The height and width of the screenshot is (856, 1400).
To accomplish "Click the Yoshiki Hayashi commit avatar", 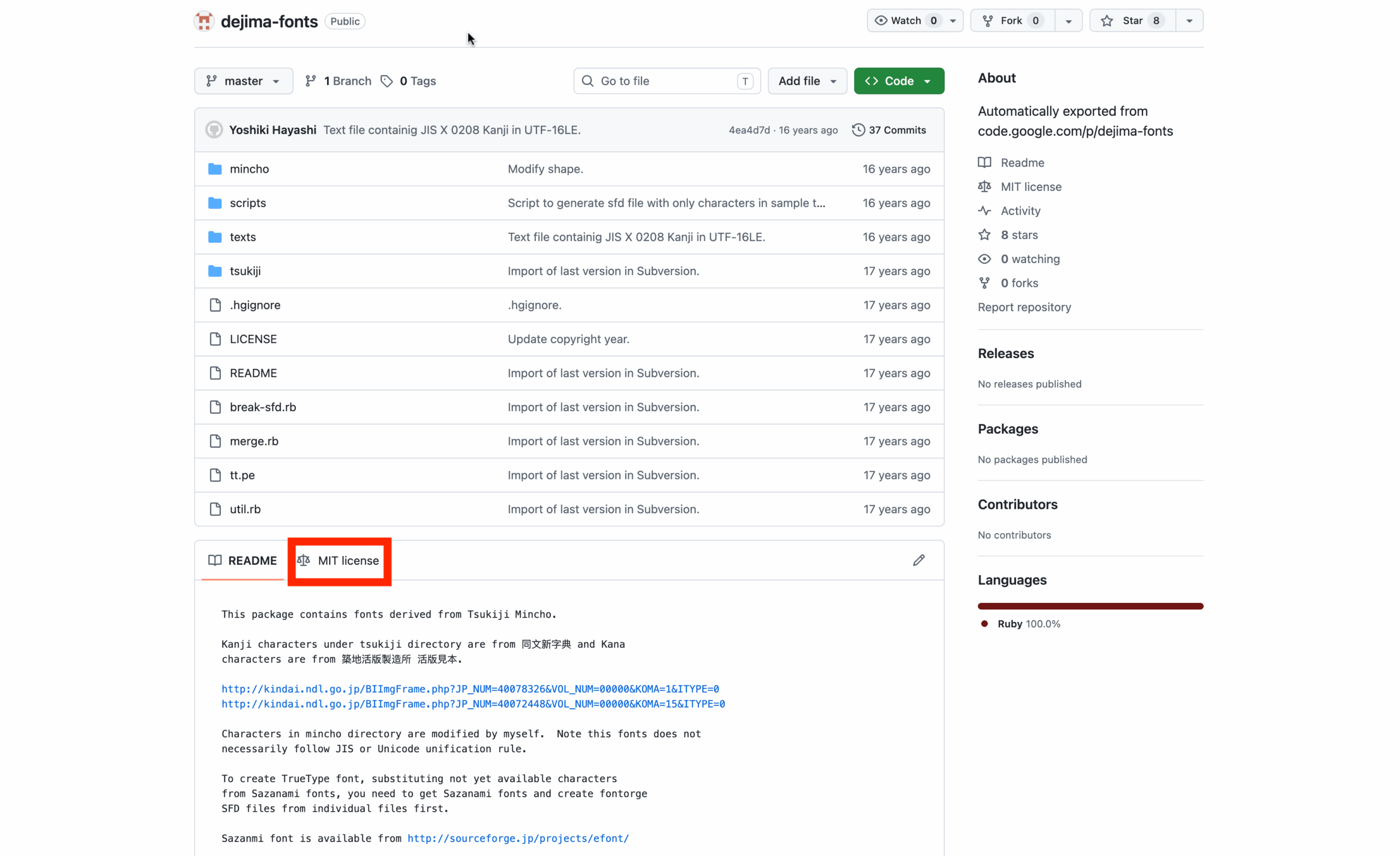I will (214, 130).
